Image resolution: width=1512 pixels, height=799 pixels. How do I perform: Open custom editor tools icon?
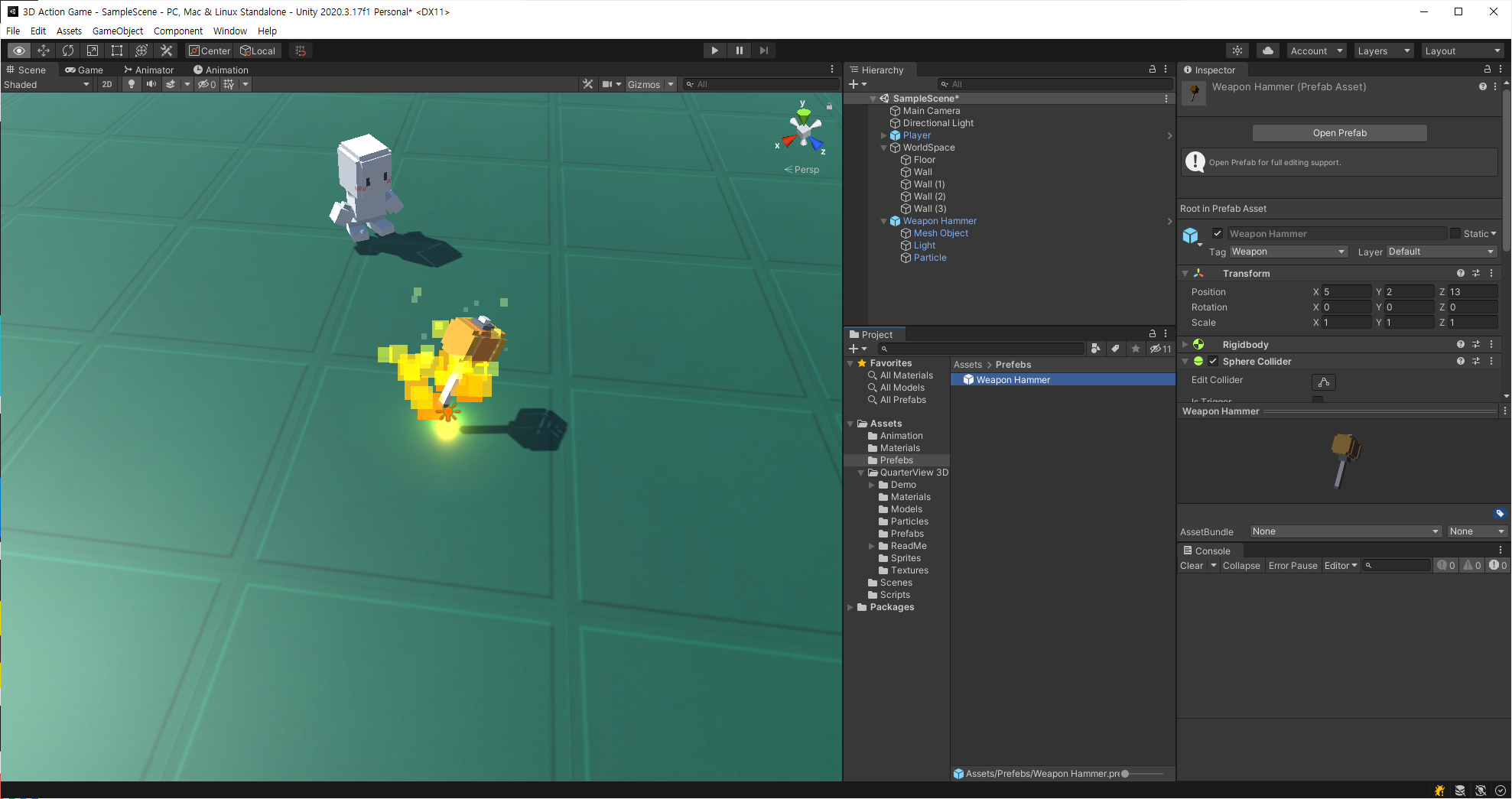166,50
